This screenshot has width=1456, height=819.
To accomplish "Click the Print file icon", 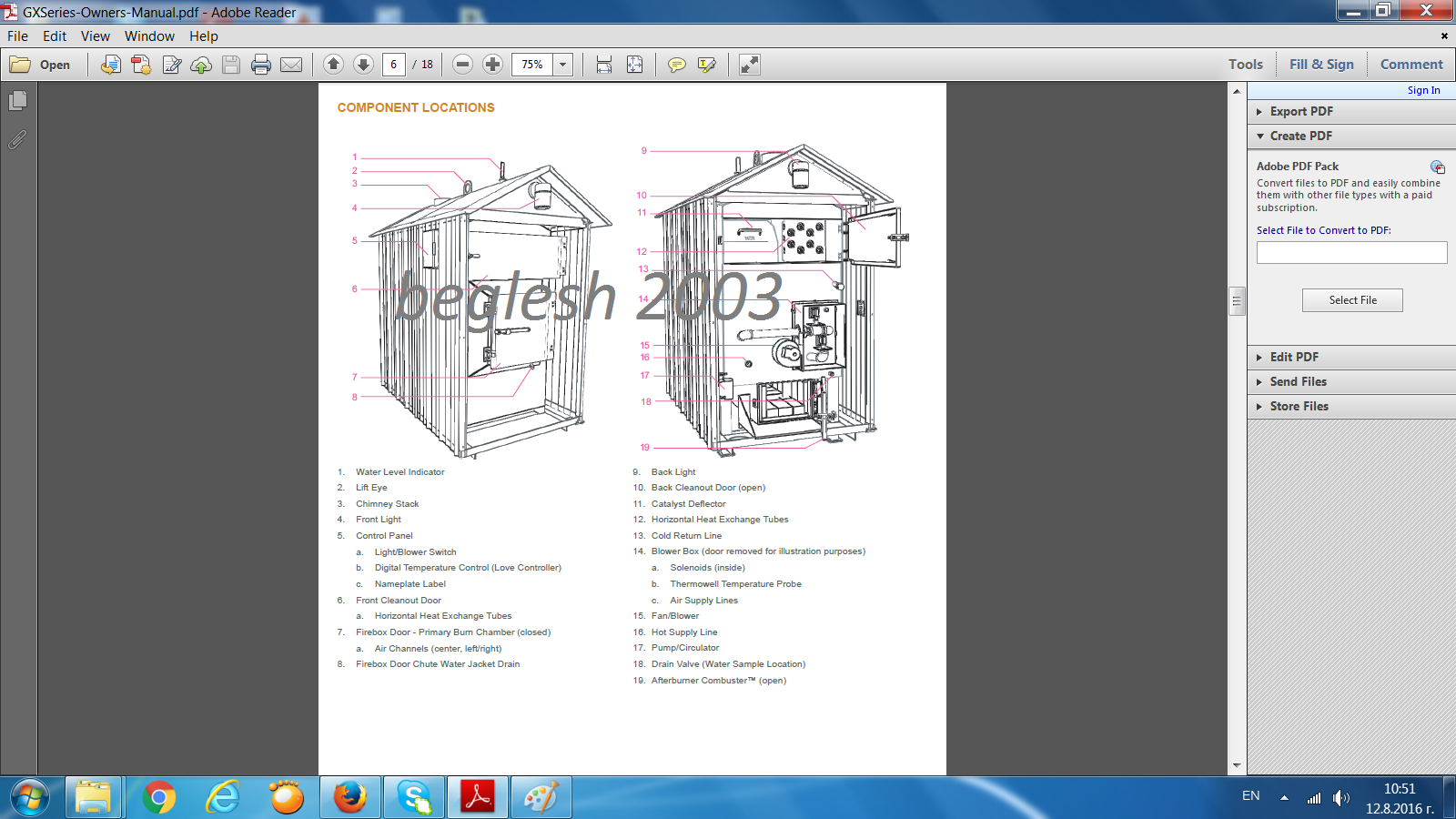I will point(261,65).
